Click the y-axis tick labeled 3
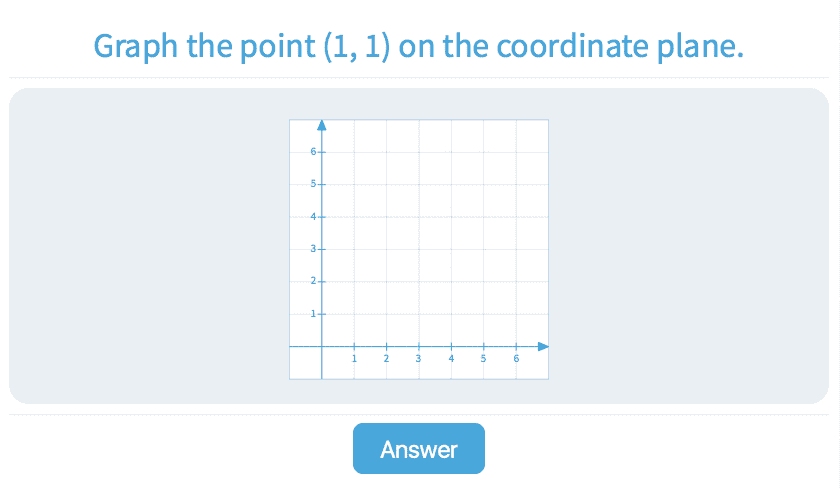This screenshot has width=840, height=501. coord(322,249)
